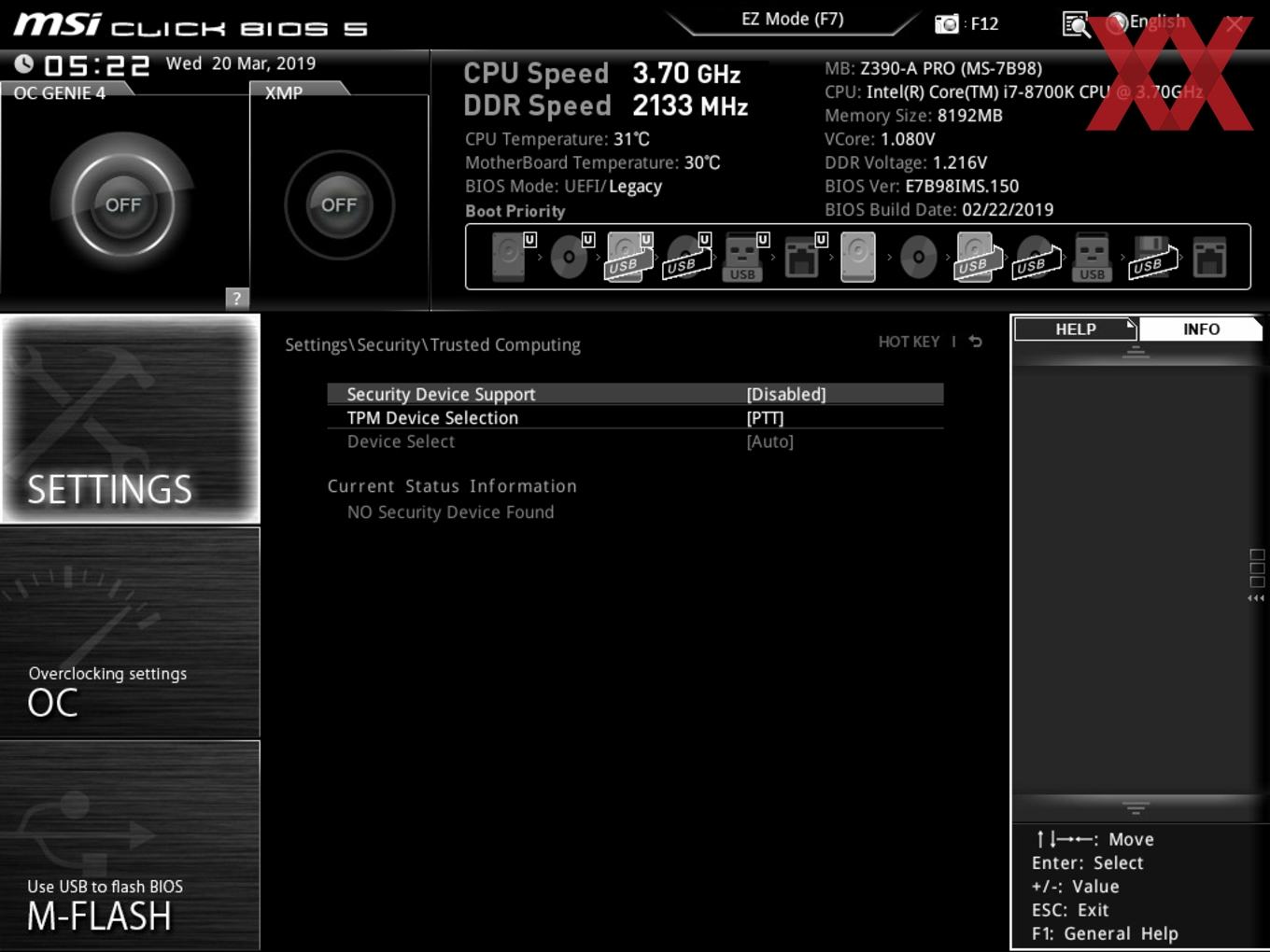1270x952 pixels.
Task: Click the XMP tab label
Action: pyautogui.click(x=284, y=93)
